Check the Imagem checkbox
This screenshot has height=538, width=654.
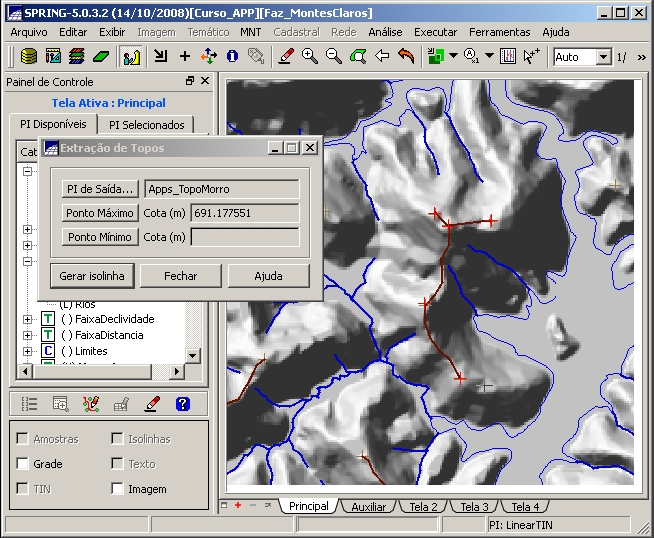tap(118, 489)
